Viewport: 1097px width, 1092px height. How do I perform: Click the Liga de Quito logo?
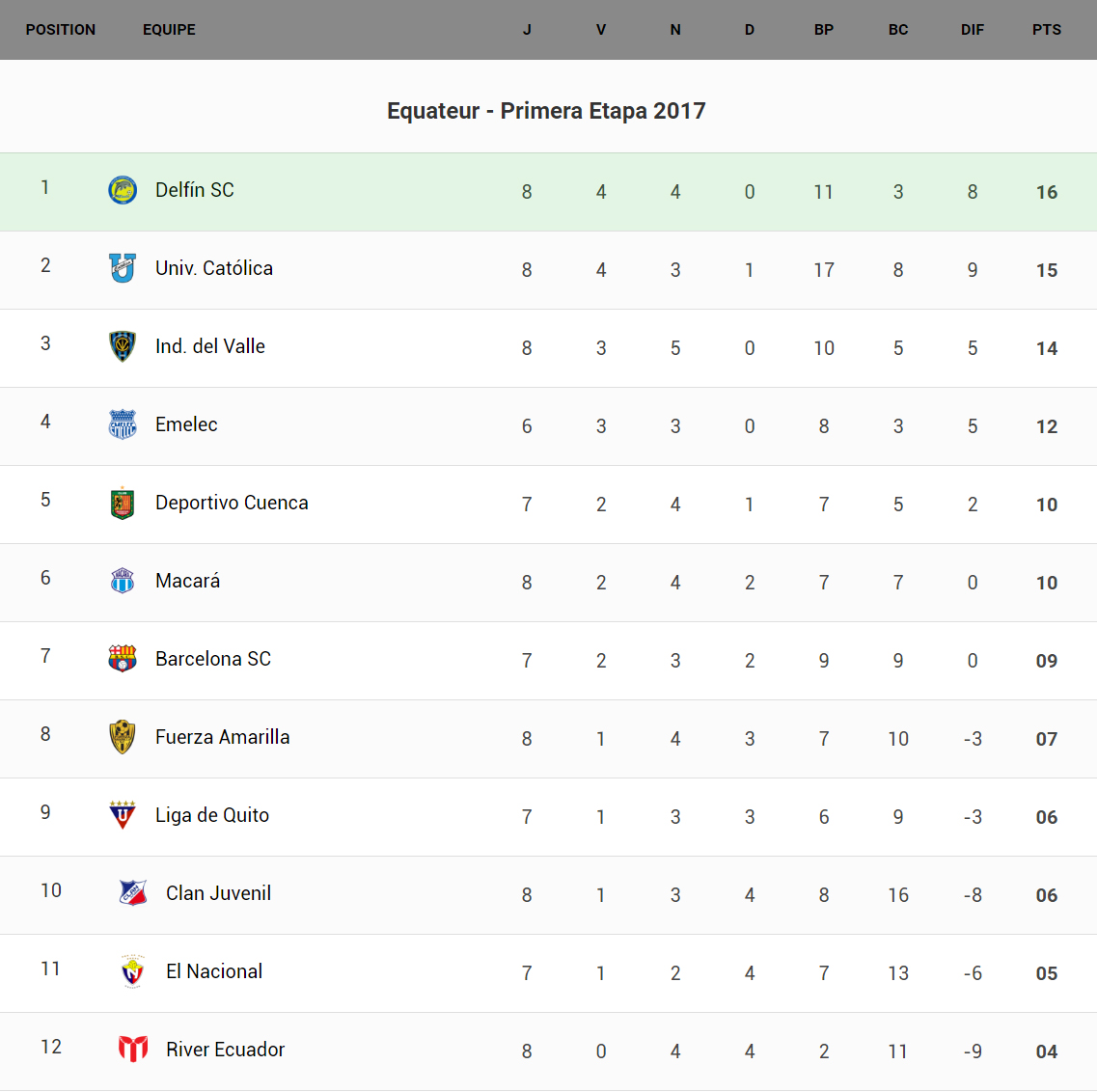[123, 815]
